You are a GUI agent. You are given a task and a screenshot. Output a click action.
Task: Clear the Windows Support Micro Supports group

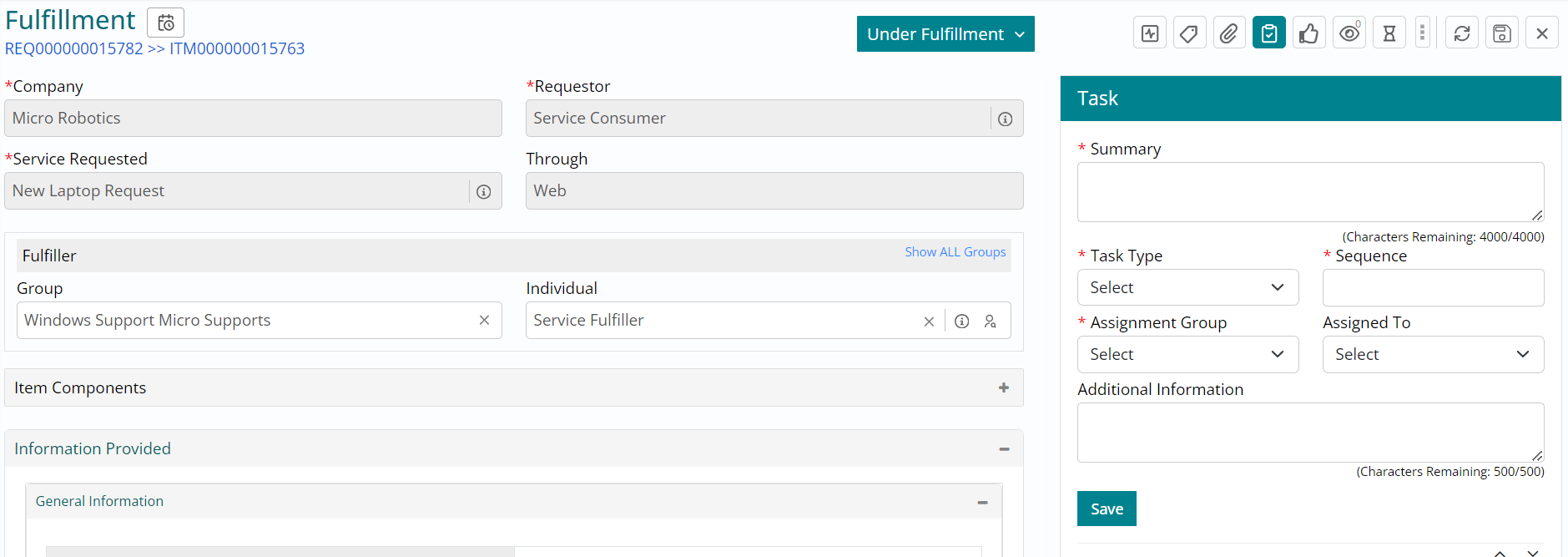[x=484, y=321]
